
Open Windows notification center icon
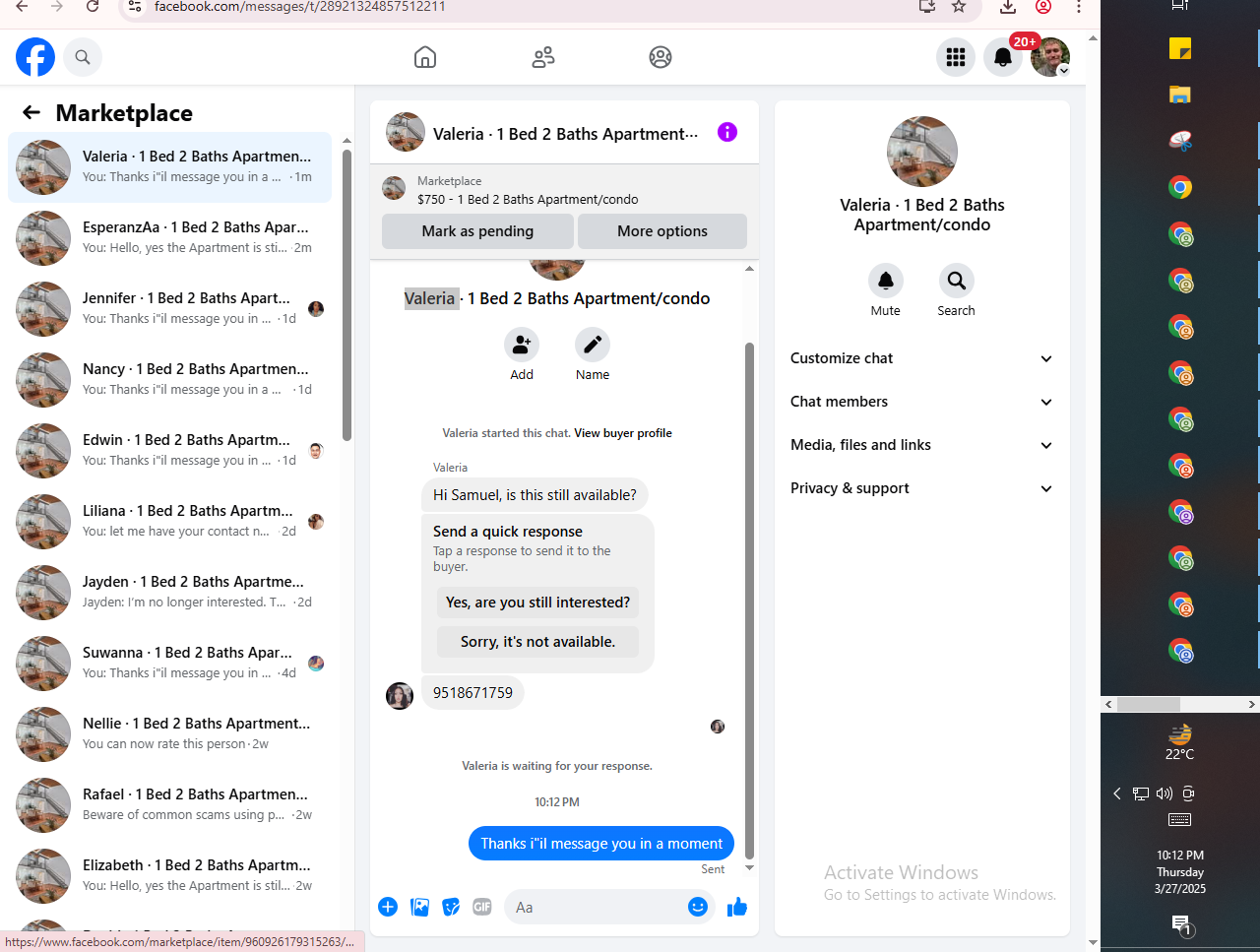(1180, 924)
